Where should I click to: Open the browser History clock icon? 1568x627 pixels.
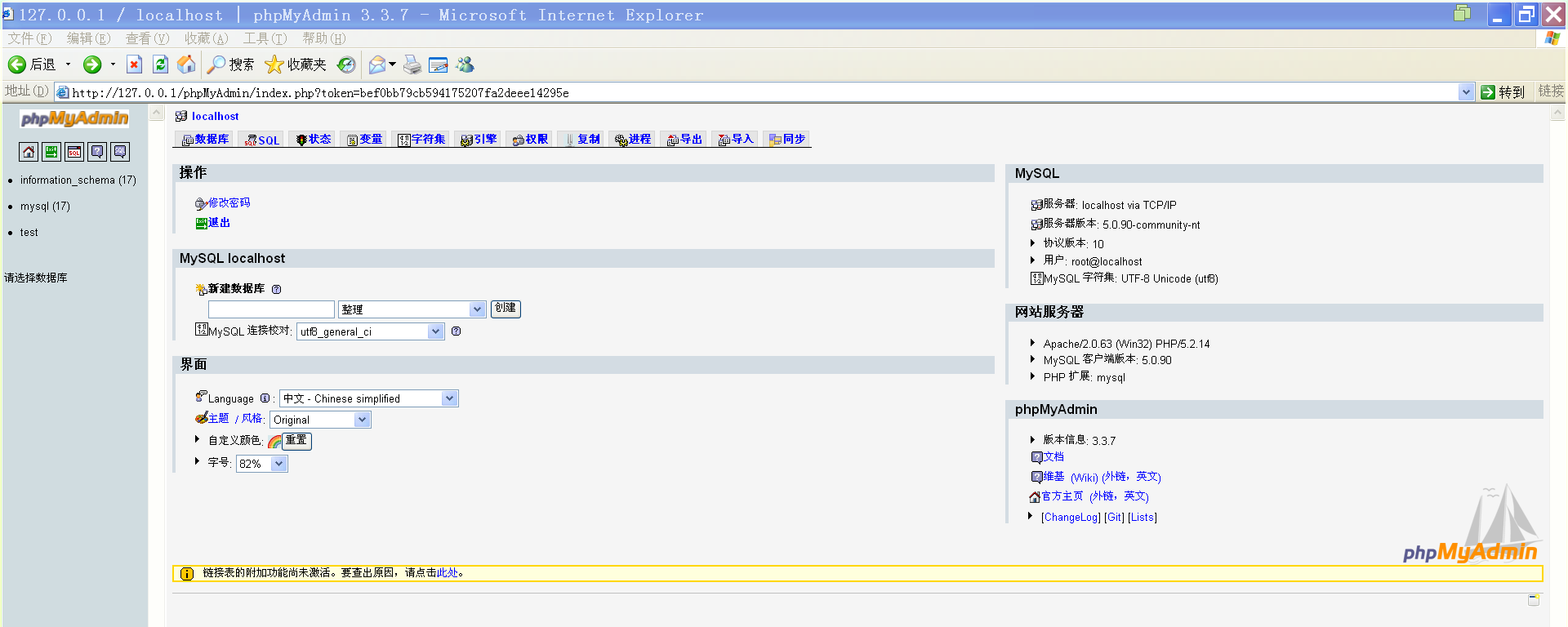(347, 64)
